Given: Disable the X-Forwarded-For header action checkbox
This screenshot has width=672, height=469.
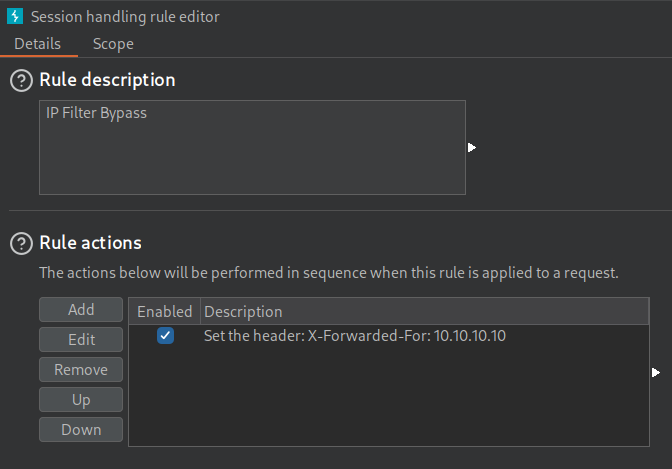Looking at the screenshot, I should tap(165, 336).
